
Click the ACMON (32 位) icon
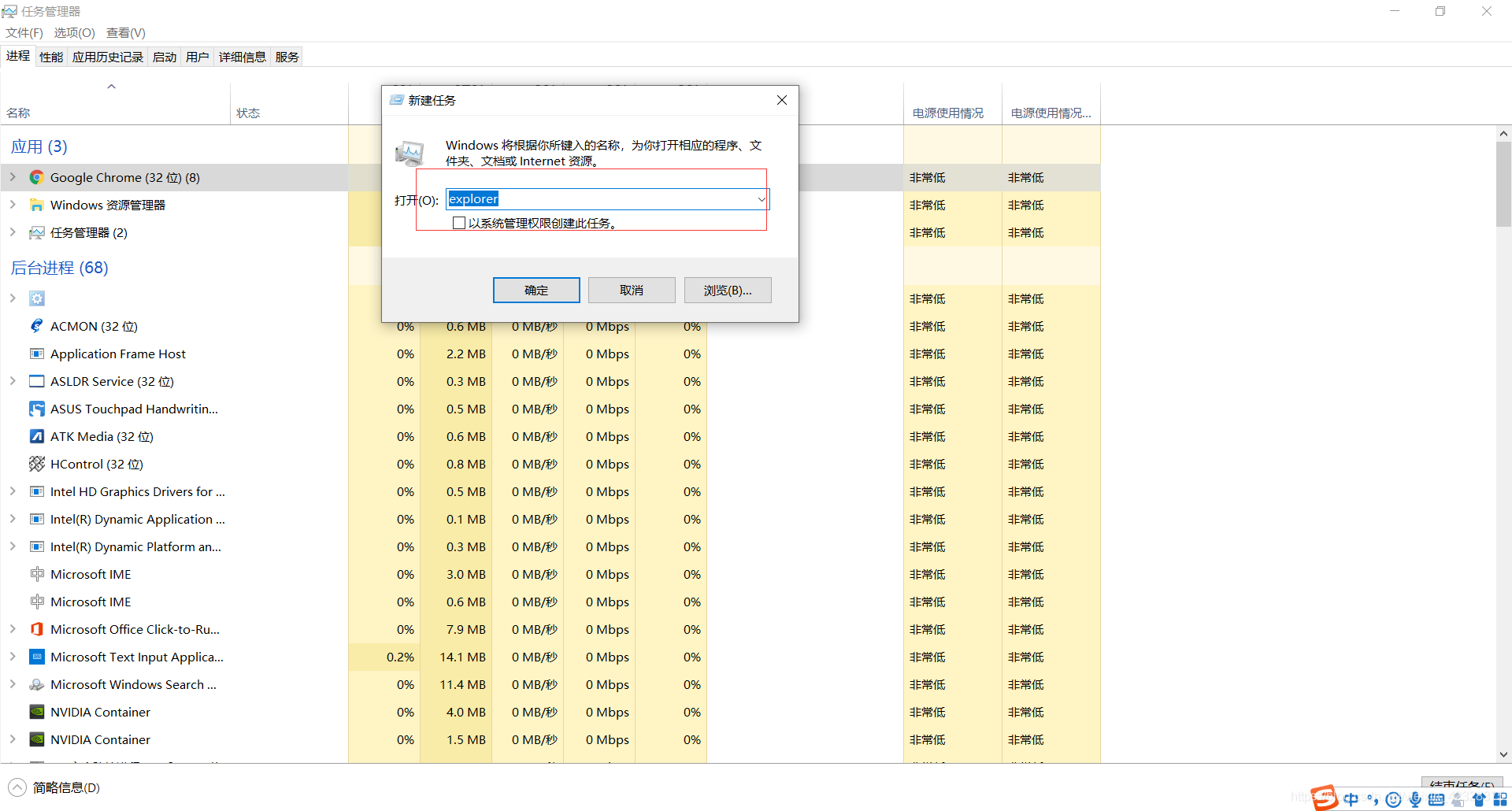(x=36, y=326)
